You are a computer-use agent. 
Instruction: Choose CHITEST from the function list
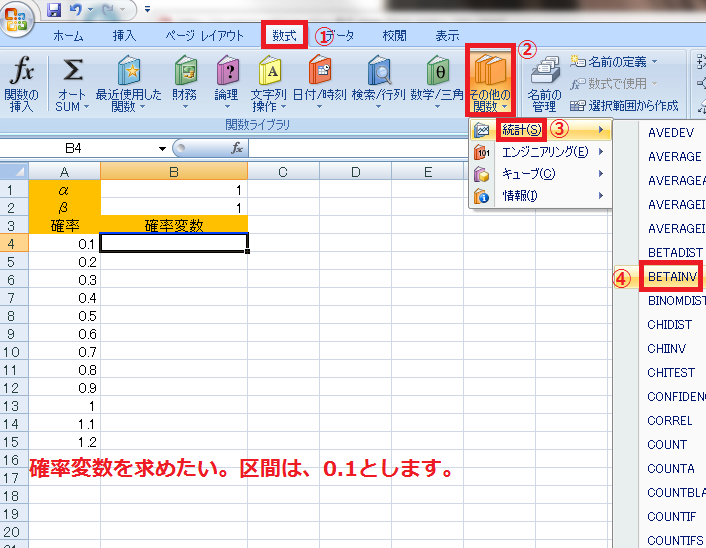point(671,372)
